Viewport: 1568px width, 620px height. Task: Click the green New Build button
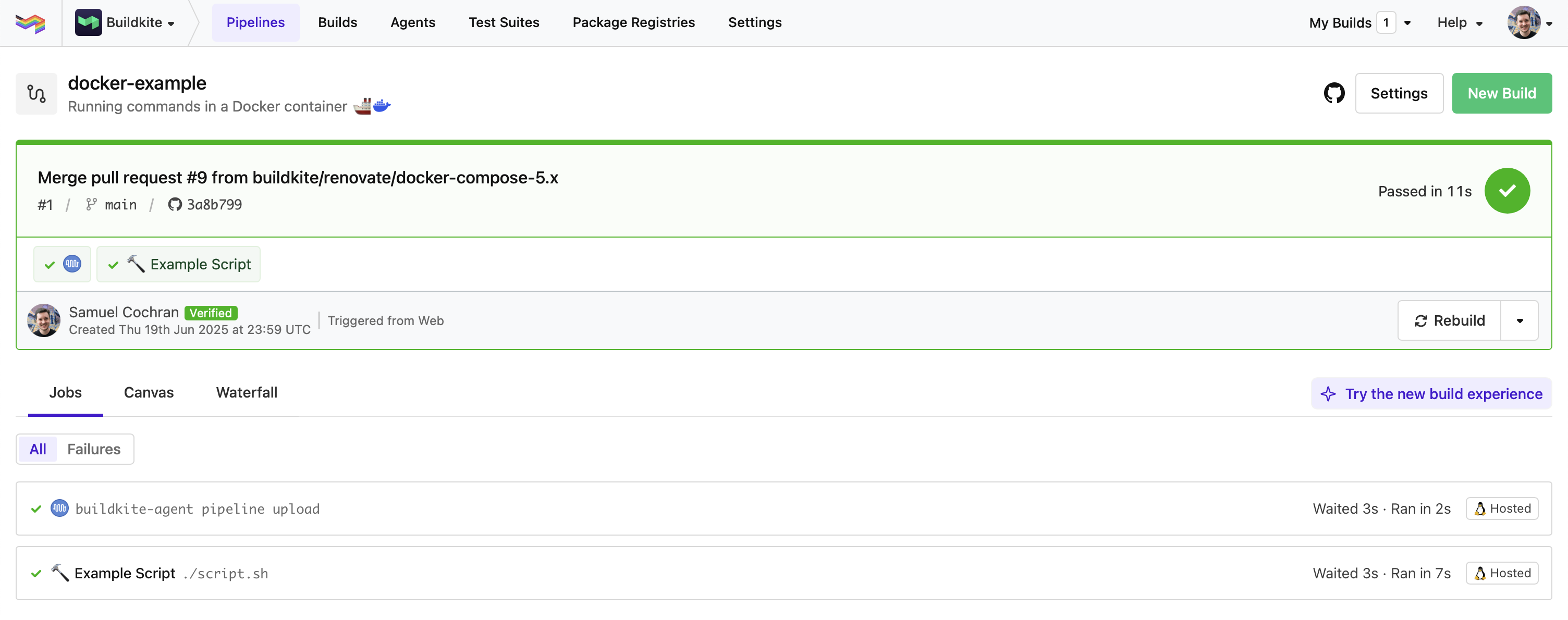[1501, 93]
